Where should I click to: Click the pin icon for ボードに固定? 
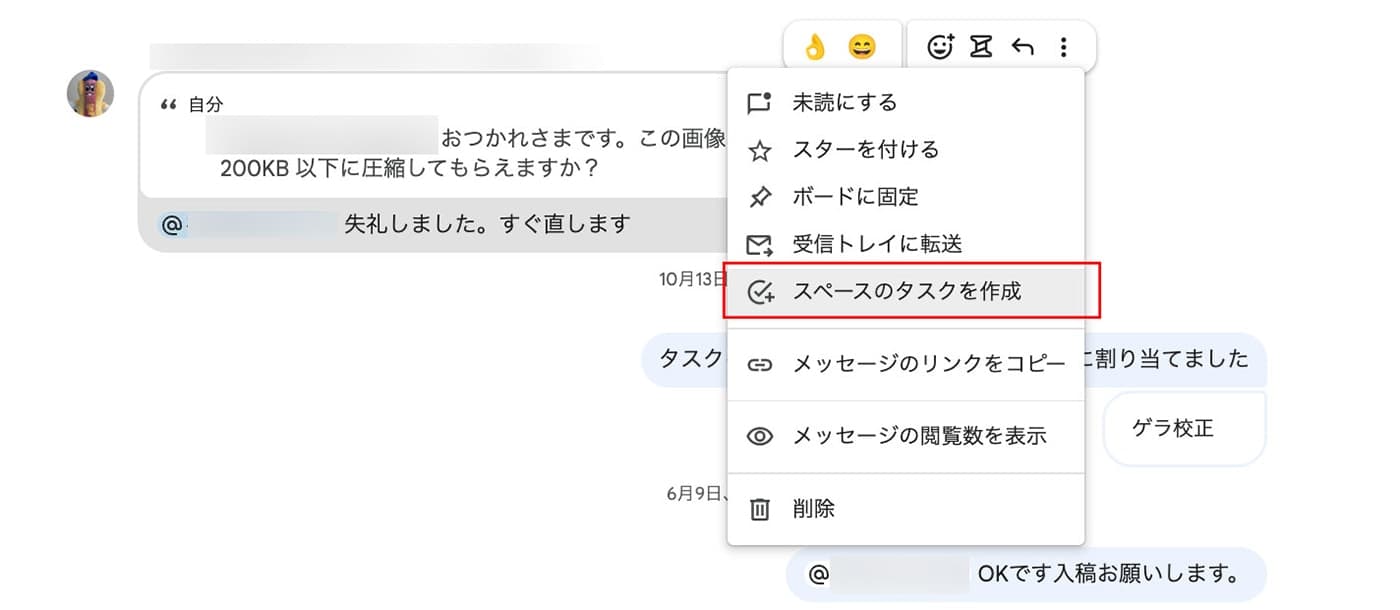(x=760, y=197)
